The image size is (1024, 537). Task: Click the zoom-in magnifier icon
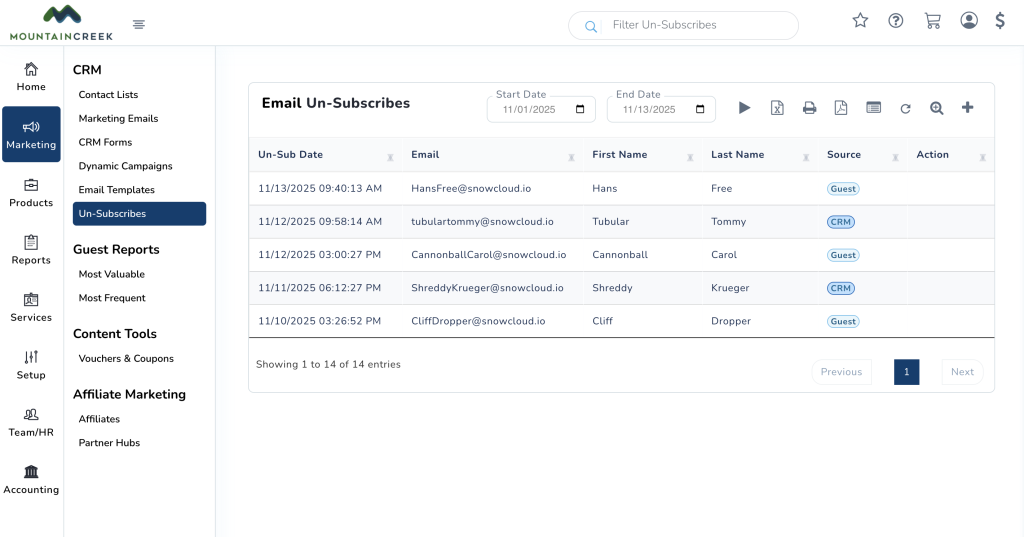937,108
